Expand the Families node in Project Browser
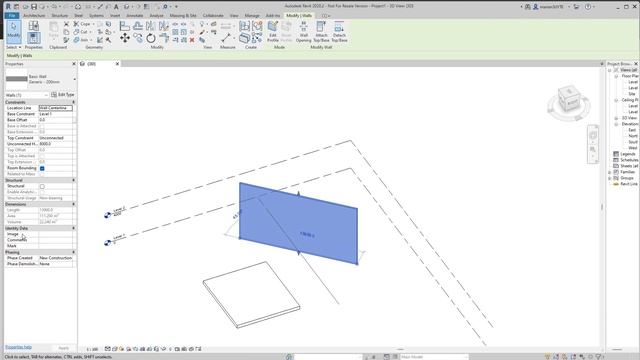 (x=610, y=172)
